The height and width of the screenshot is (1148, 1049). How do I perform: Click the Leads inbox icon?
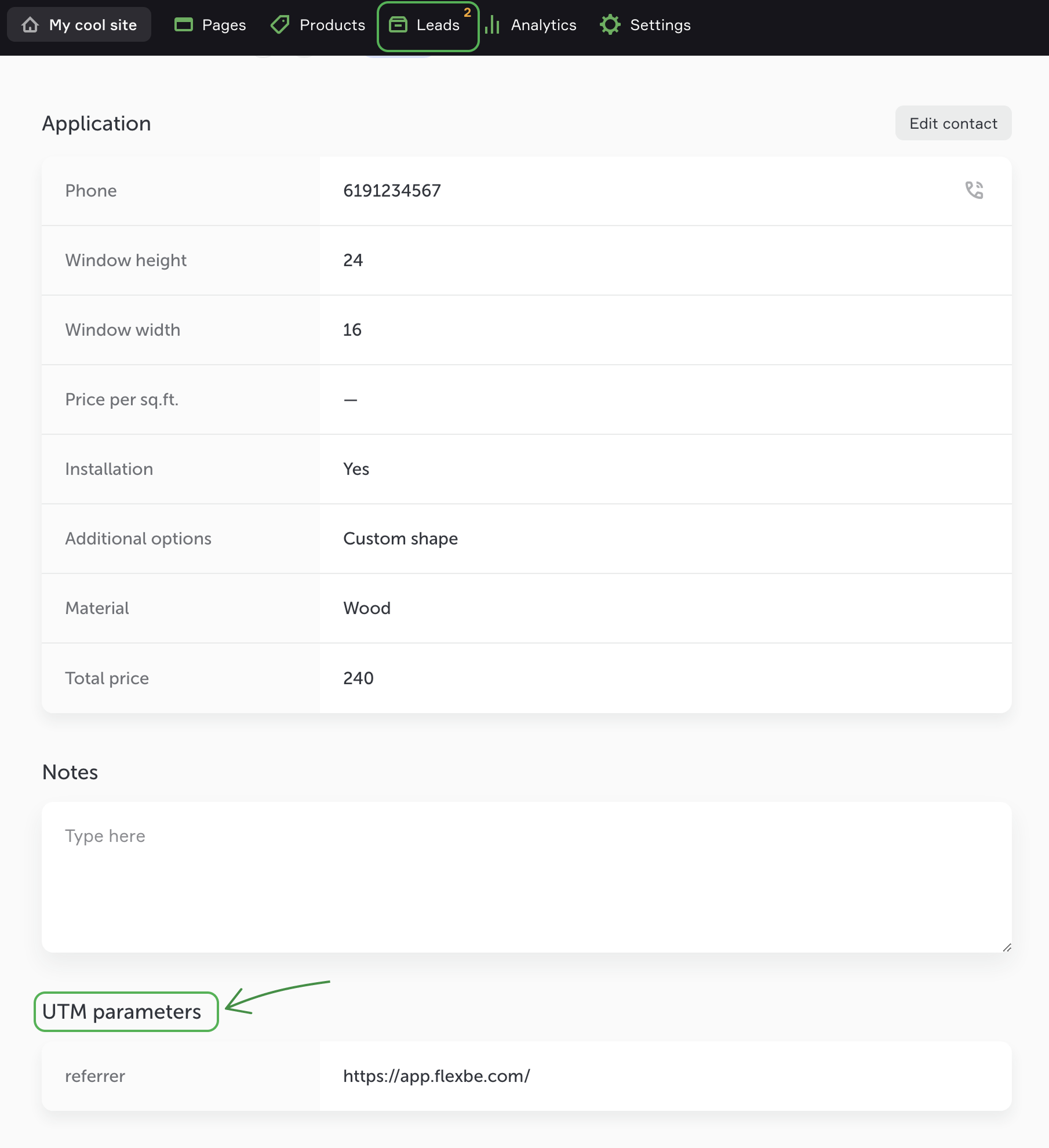[398, 25]
